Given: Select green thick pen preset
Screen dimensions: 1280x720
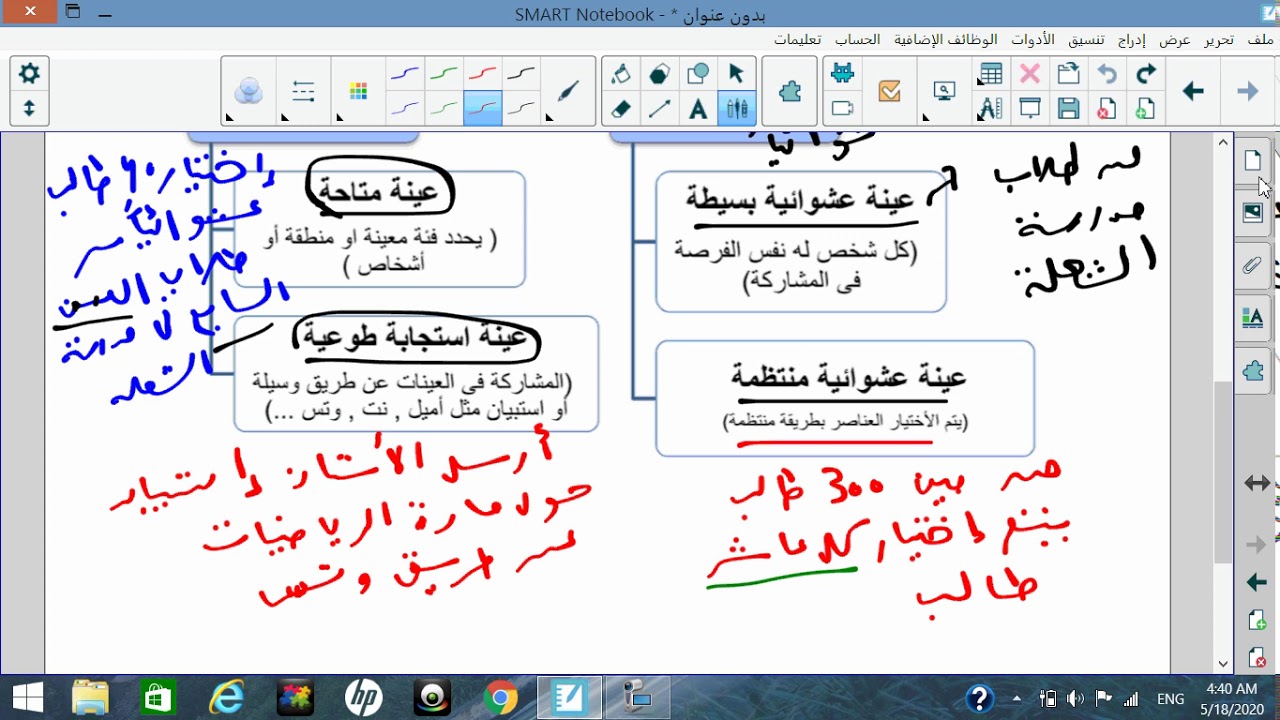Looking at the screenshot, I should pyautogui.click(x=444, y=74).
